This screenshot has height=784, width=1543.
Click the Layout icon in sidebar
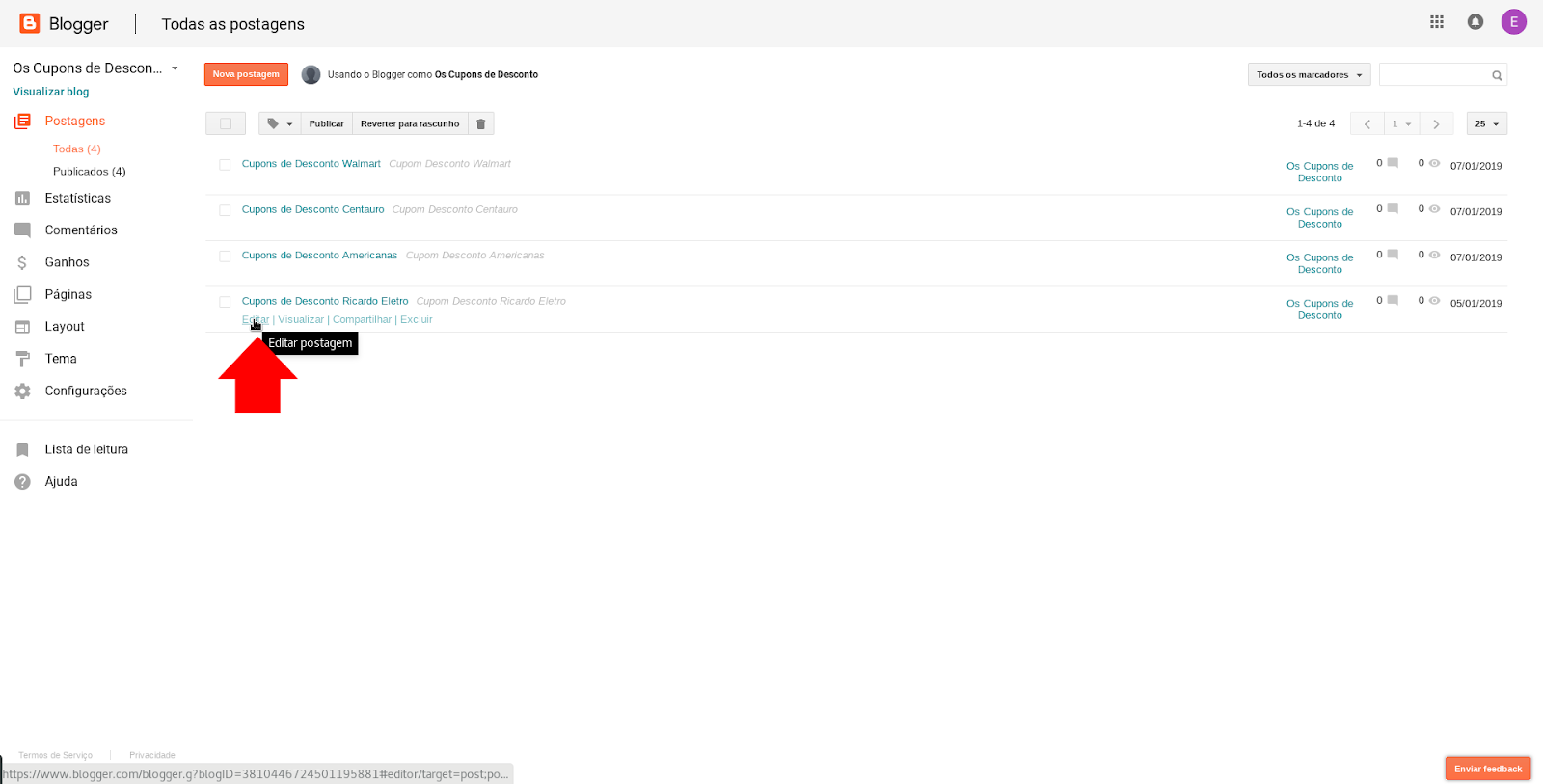click(22, 327)
